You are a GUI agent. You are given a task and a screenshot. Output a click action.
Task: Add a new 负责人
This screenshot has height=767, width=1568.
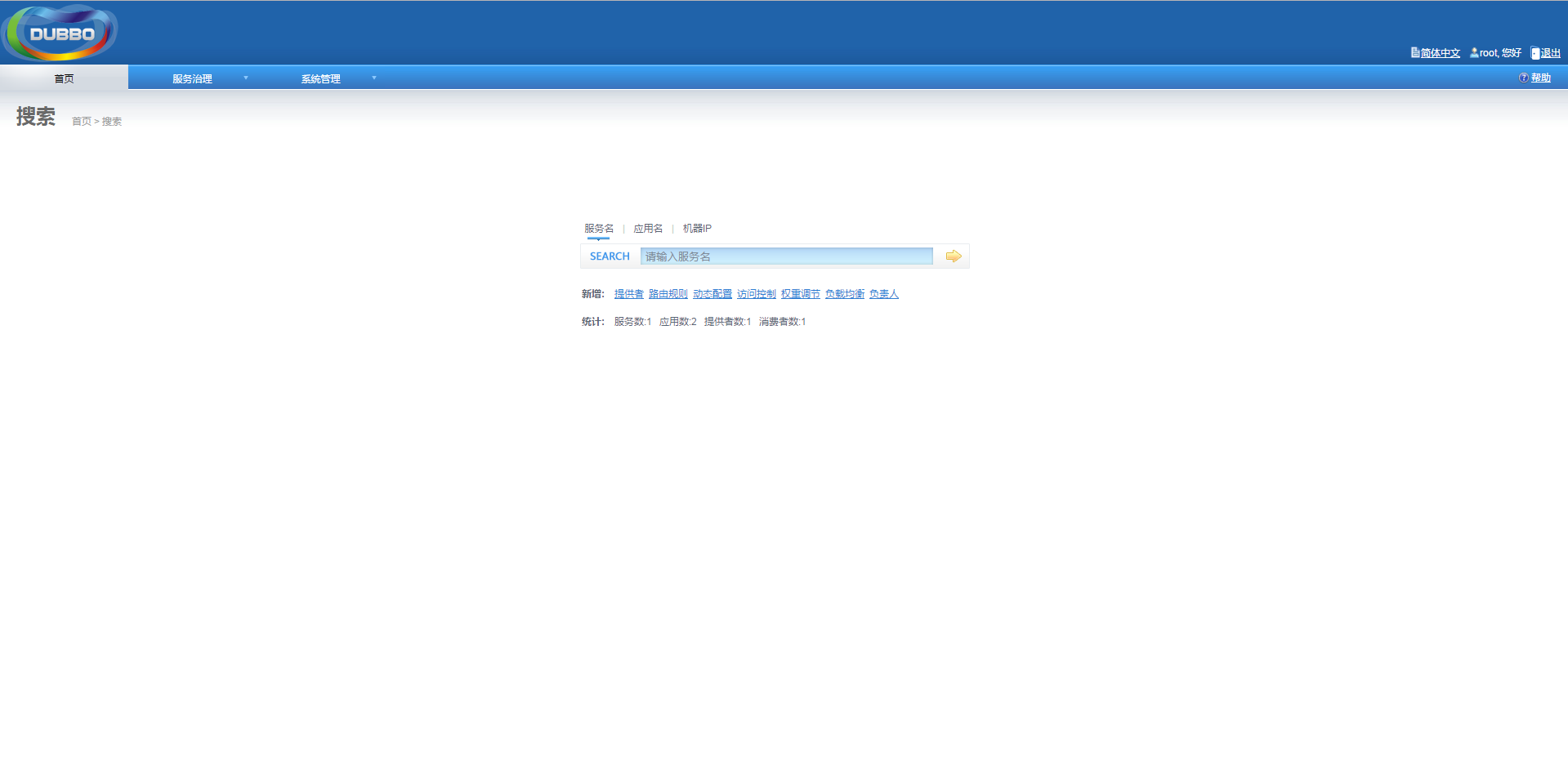884,294
